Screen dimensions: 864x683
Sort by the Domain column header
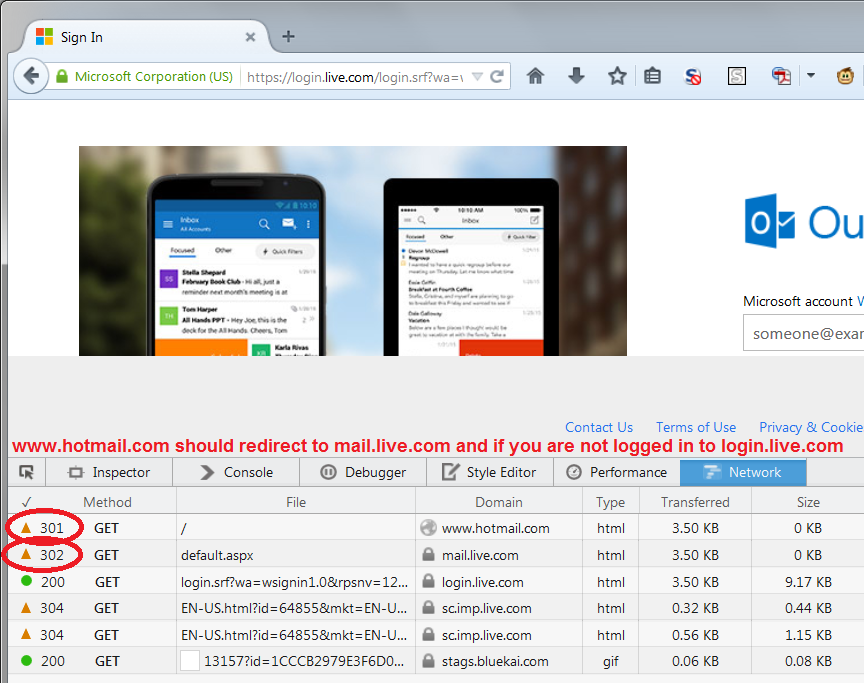tap(499, 502)
